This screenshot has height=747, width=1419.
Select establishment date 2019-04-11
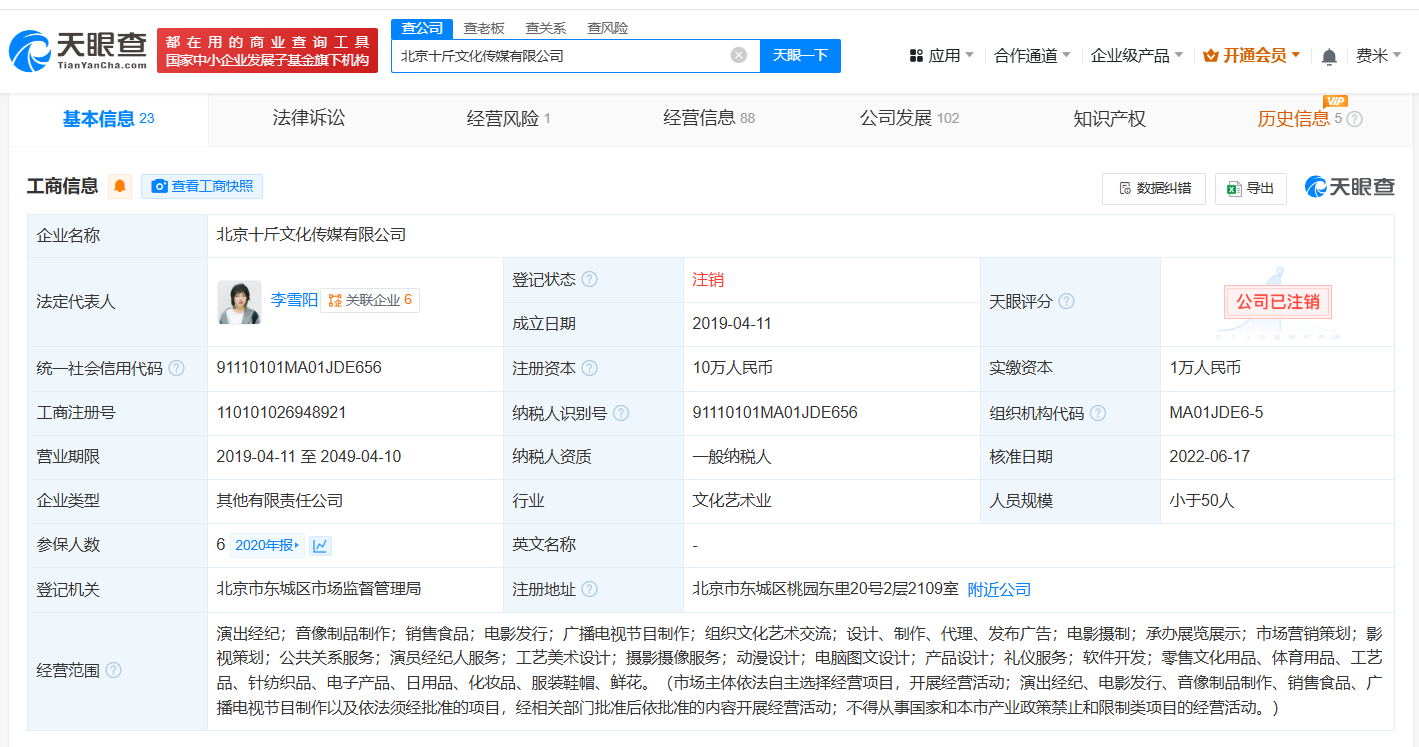pyautogui.click(x=732, y=324)
